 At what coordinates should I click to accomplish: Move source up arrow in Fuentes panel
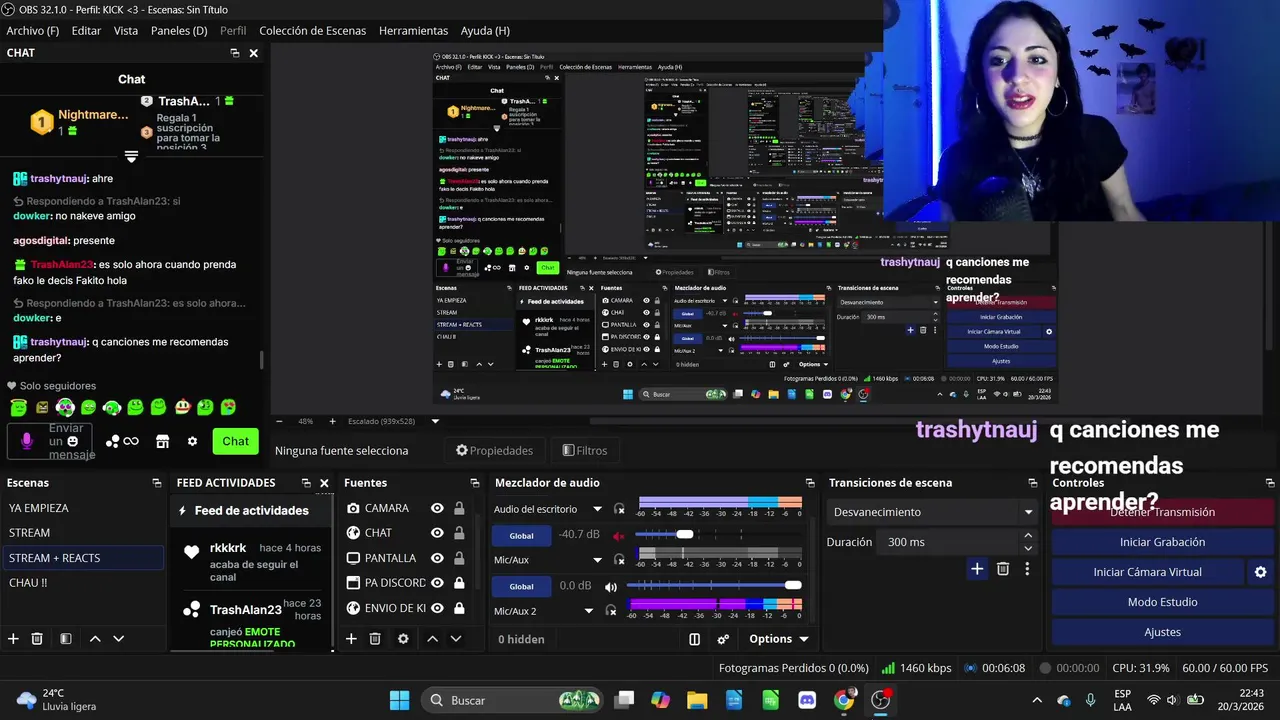[432, 639]
